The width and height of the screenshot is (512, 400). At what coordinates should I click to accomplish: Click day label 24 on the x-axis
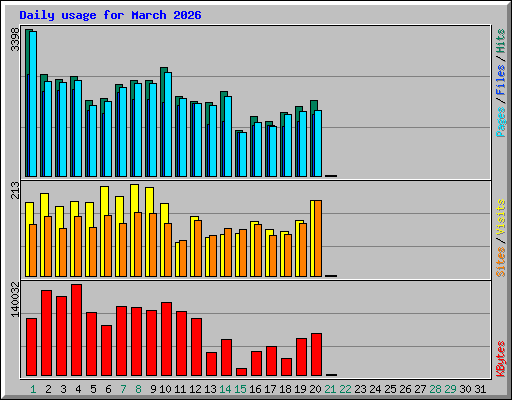tap(375, 389)
